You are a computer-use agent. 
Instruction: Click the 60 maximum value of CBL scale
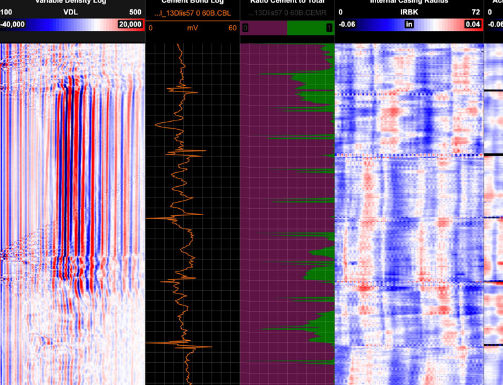click(232, 28)
